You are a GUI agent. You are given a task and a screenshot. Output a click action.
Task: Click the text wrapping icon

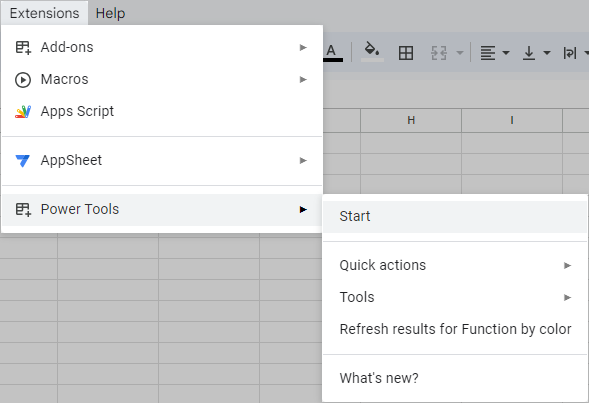(569, 53)
